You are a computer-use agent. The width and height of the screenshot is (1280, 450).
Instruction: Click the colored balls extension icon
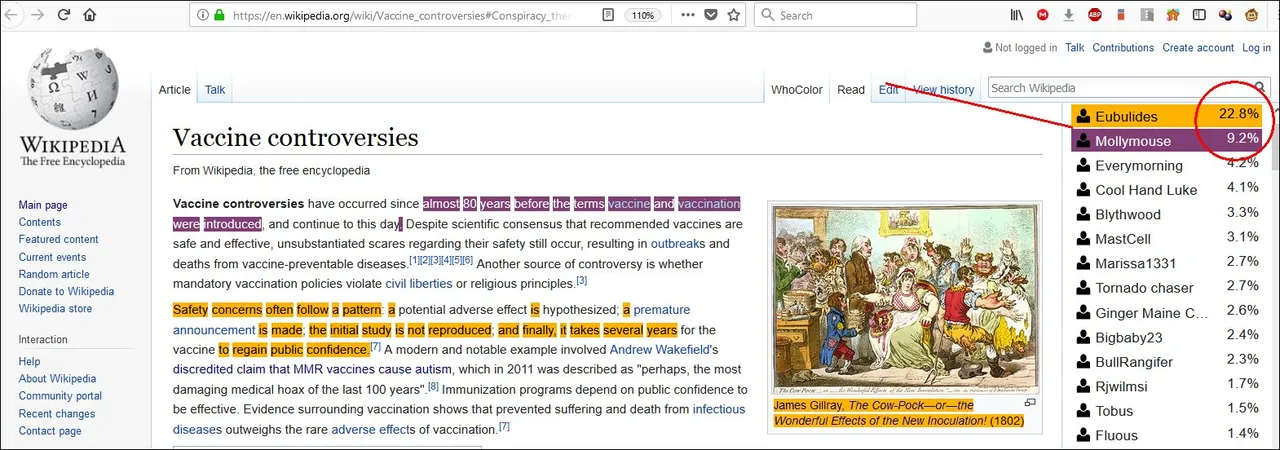pos(1225,15)
